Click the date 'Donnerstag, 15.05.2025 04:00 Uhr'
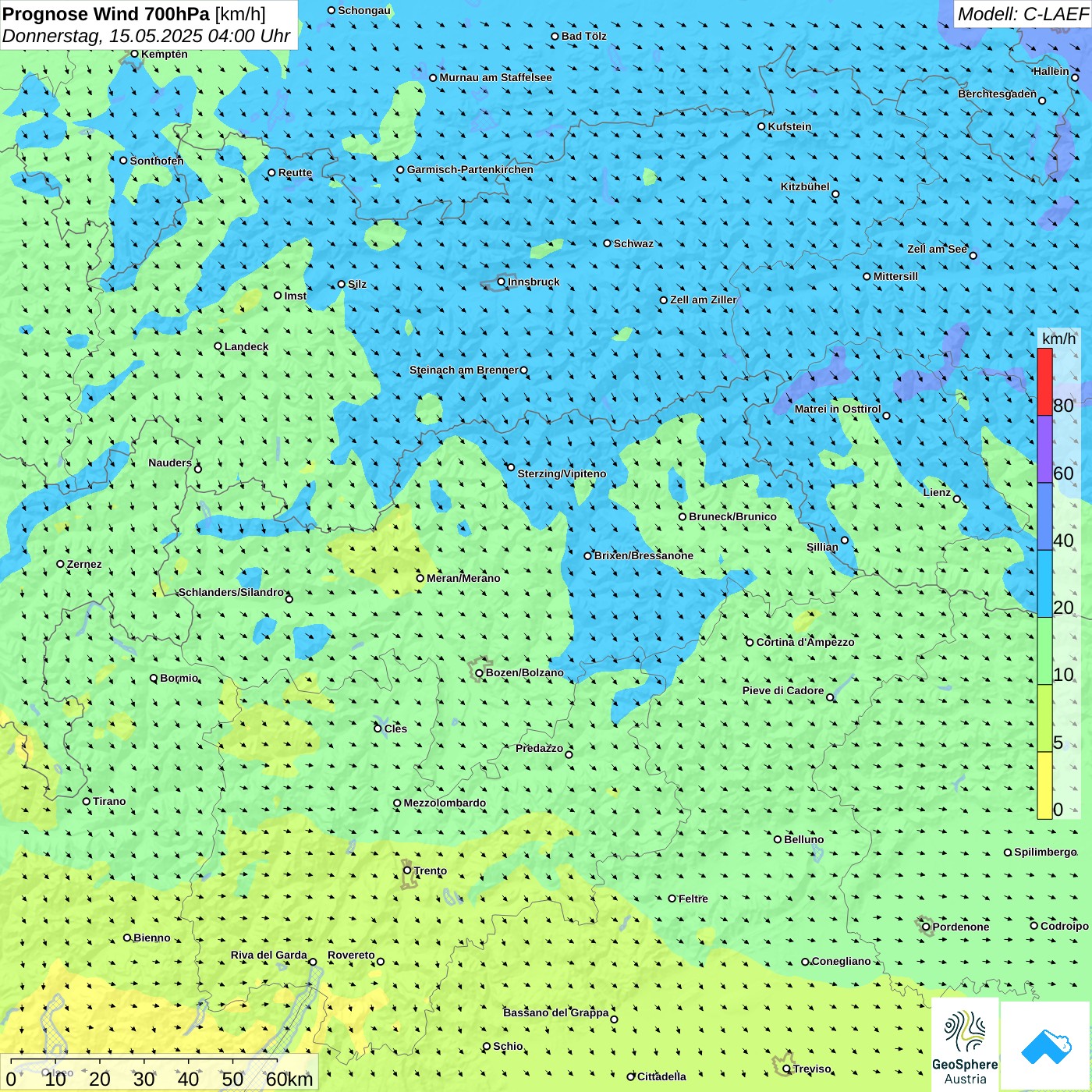Image resolution: width=1092 pixels, height=1092 pixels. point(146,36)
